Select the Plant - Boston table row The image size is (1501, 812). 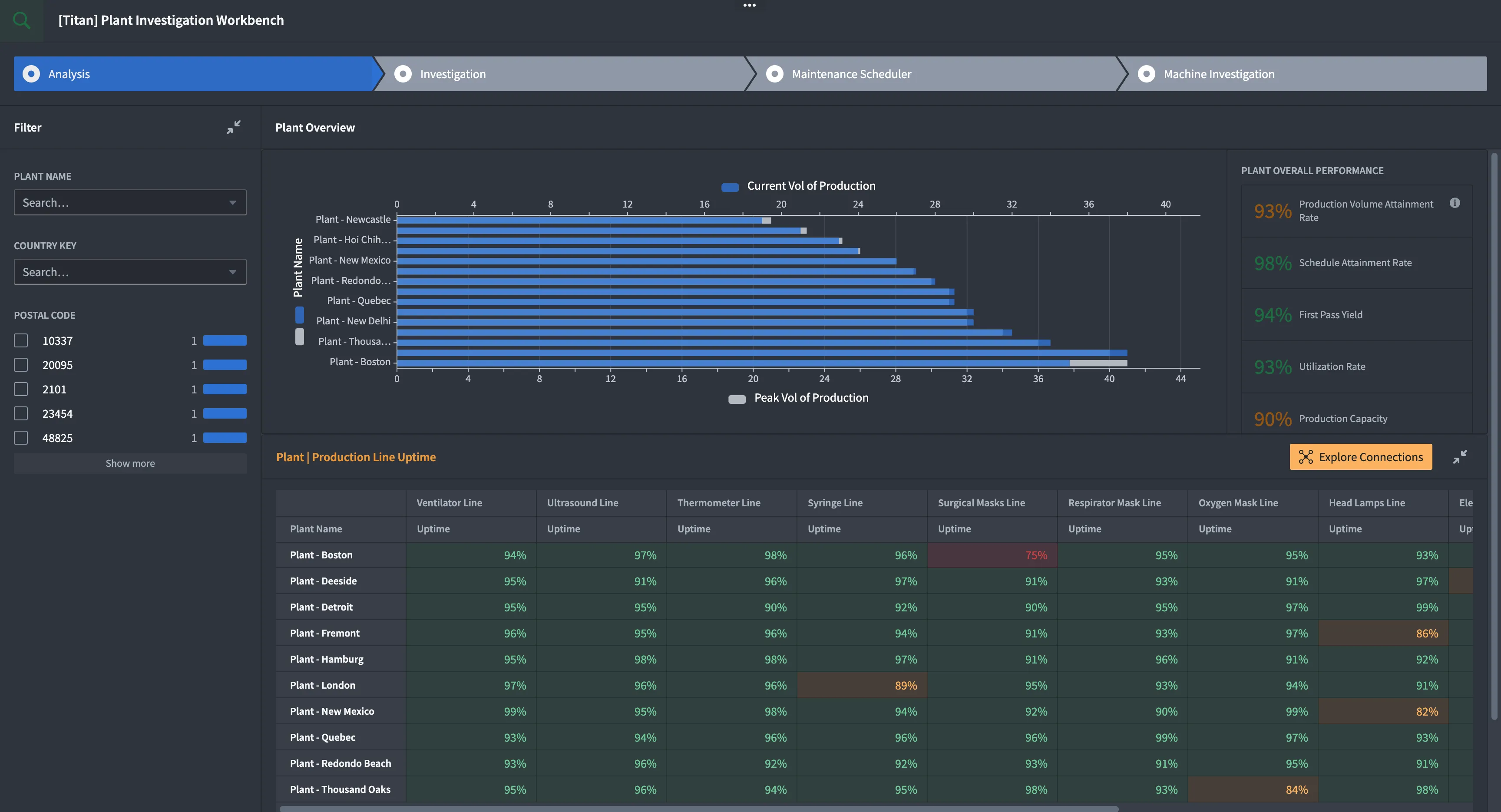[x=321, y=555]
